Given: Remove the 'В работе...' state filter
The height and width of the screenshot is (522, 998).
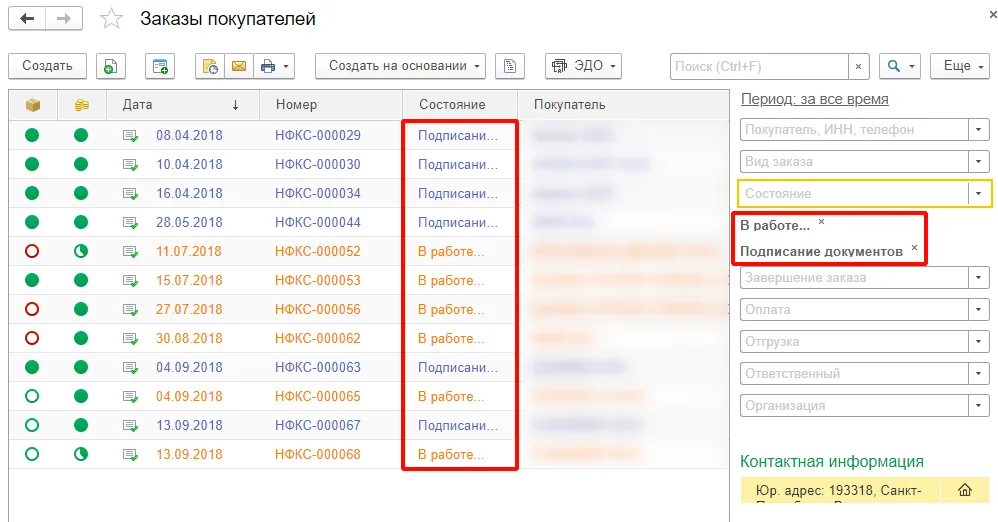Looking at the screenshot, I should (x=822, y=222).
